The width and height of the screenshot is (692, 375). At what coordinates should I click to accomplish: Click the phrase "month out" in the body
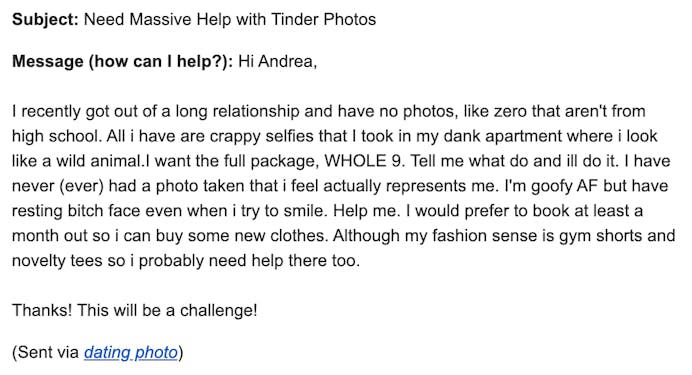[50, 235]
